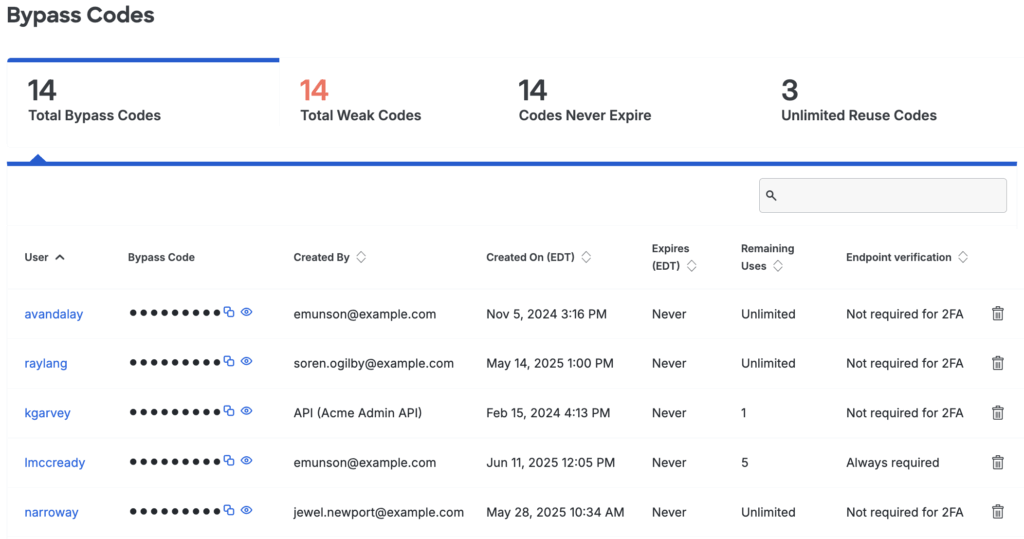Copy the bypass code for avandalay
This screenshot has height=539, width=1024.
click(x=229, y=313)
